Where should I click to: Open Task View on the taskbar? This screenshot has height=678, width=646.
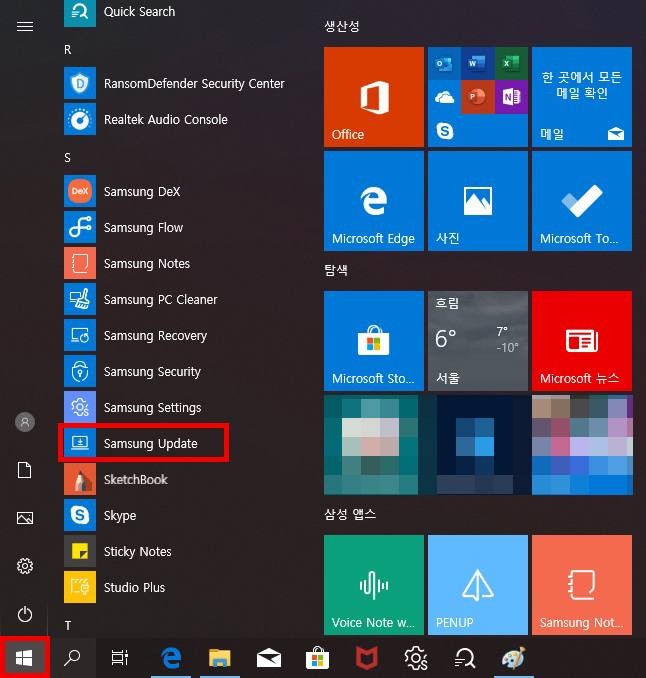[120, 658]
